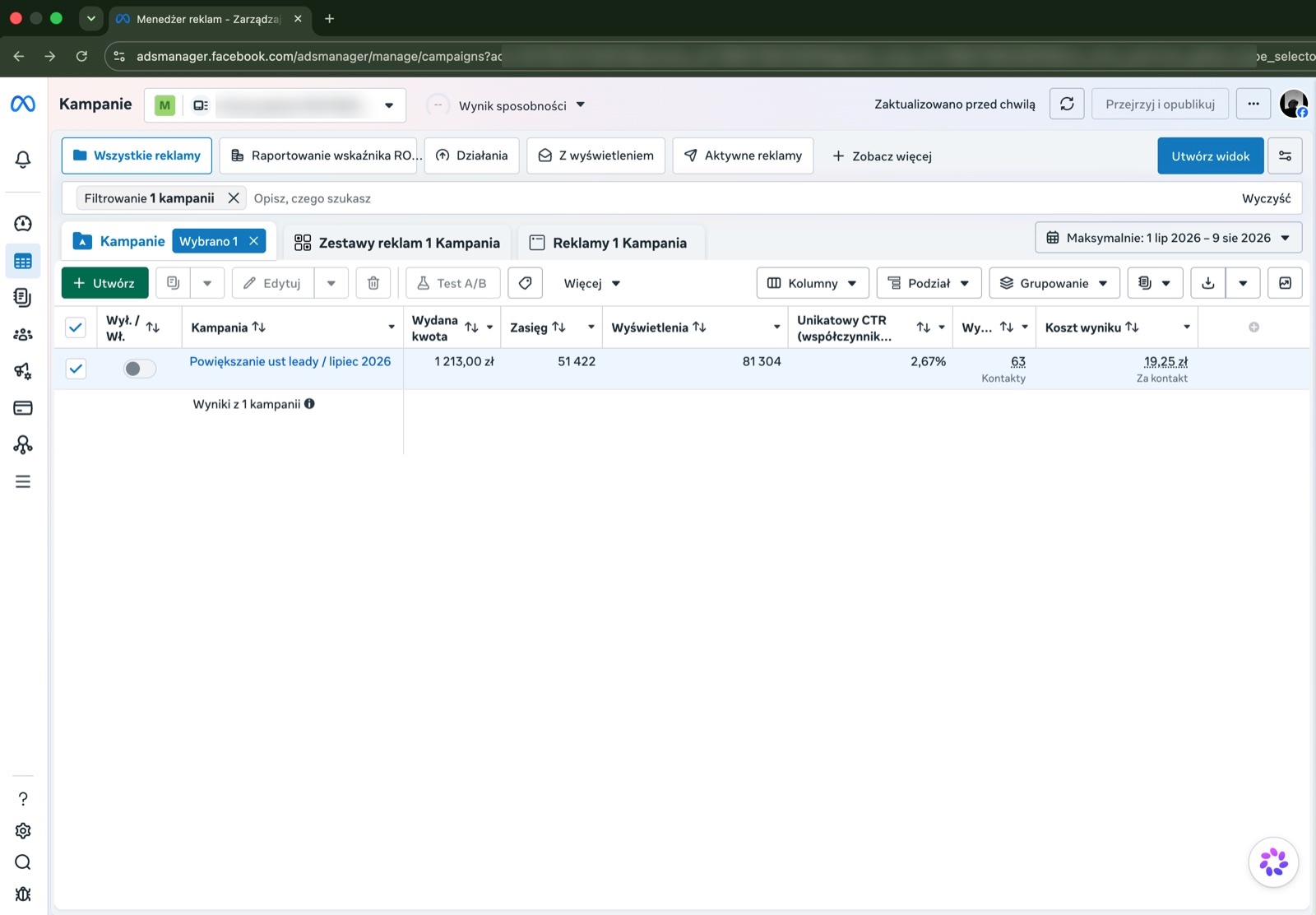Image resolution: width=1316 pixels, height=915 pixels.
Task: Open notifications bell in sidebar
Action: pyautogui.click(x=23, y=160)
